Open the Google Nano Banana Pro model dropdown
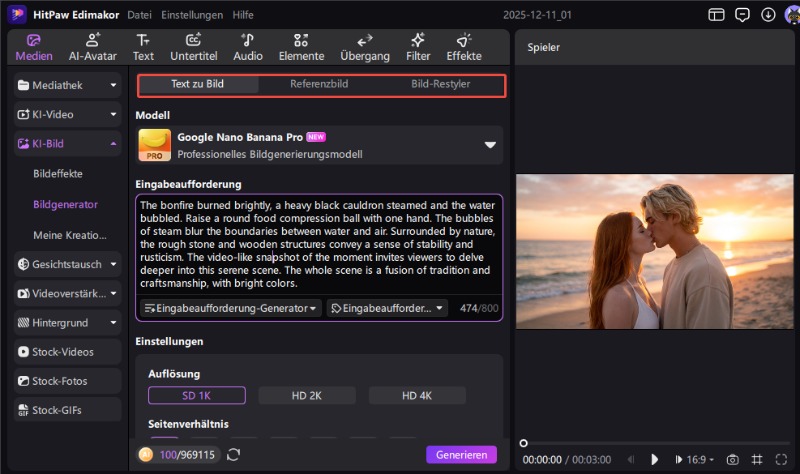The image size is (800, 474). (319, 145)
